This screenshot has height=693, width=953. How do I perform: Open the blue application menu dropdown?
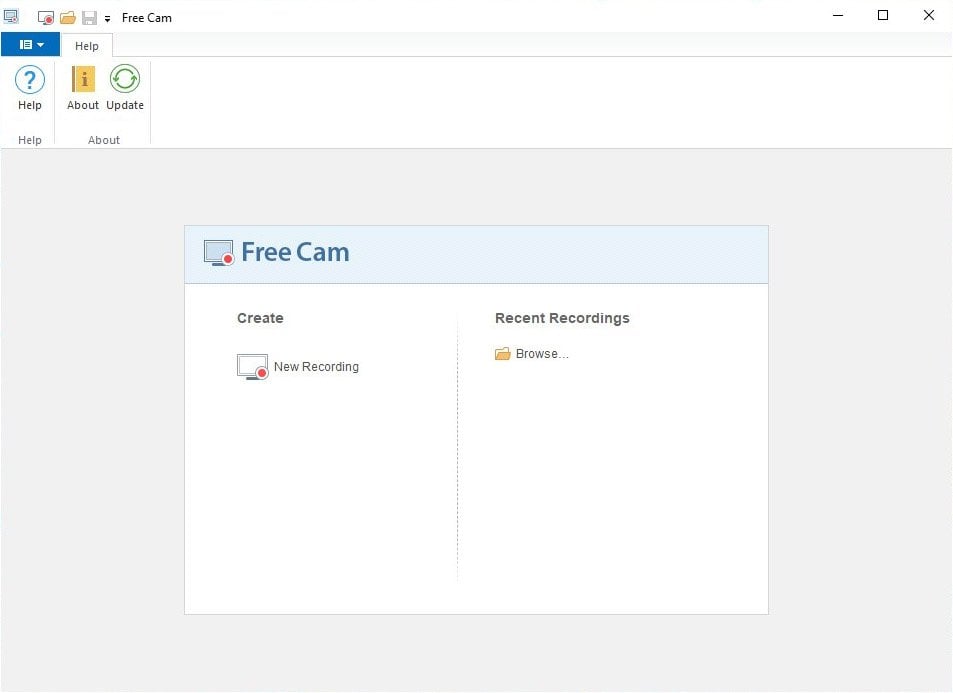pyautogui.click(x=31, y=45)
